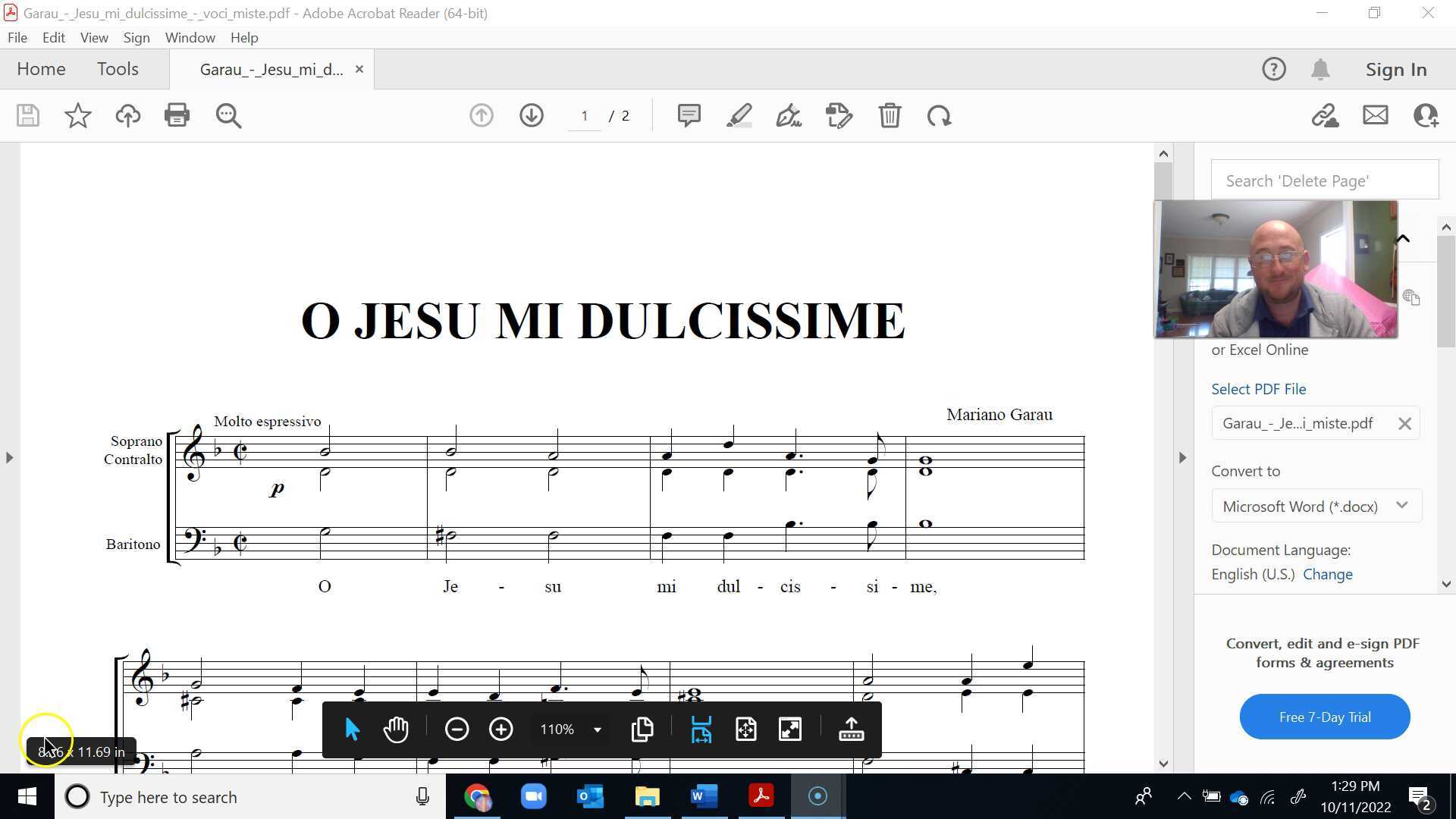Viewport: 1456px width, 819px height.
Task: Star the document as a favorite
Action: (x=77, y=115)
